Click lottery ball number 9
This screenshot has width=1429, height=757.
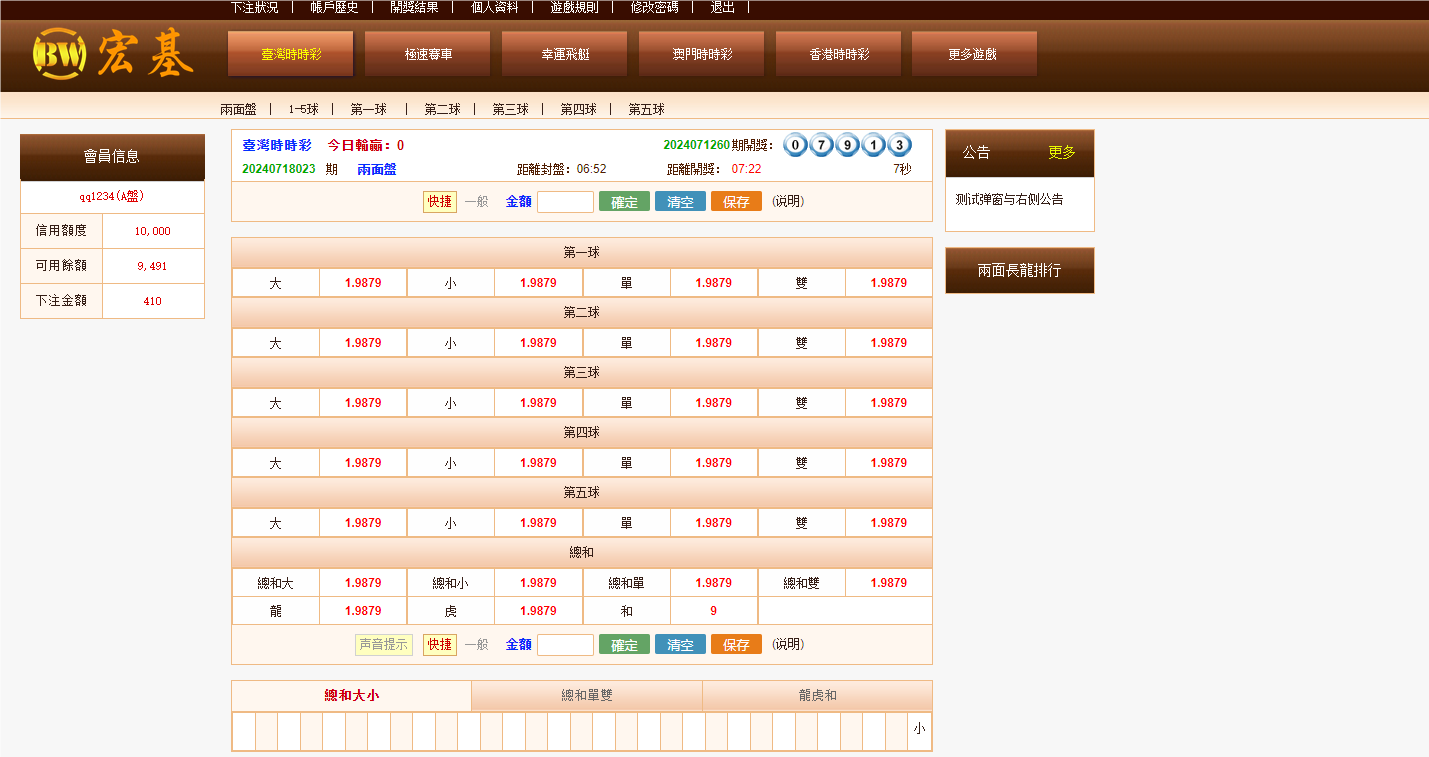tap(848, 144)
